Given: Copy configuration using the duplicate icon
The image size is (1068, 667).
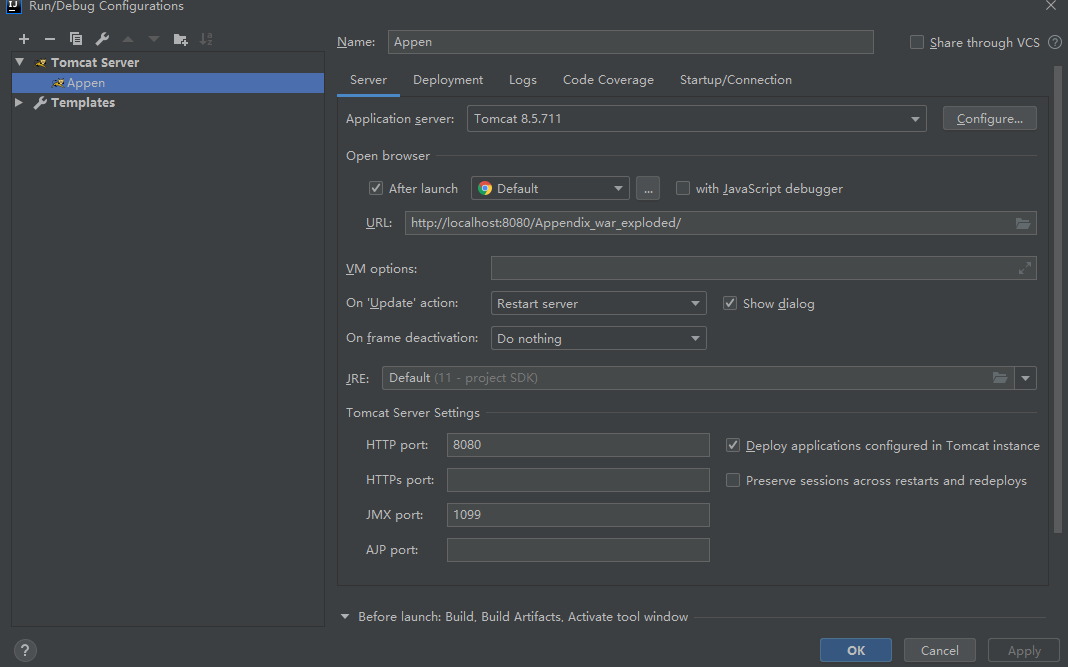Looking at the screenshot, I should pyautogui.click(x=76, y=39).
